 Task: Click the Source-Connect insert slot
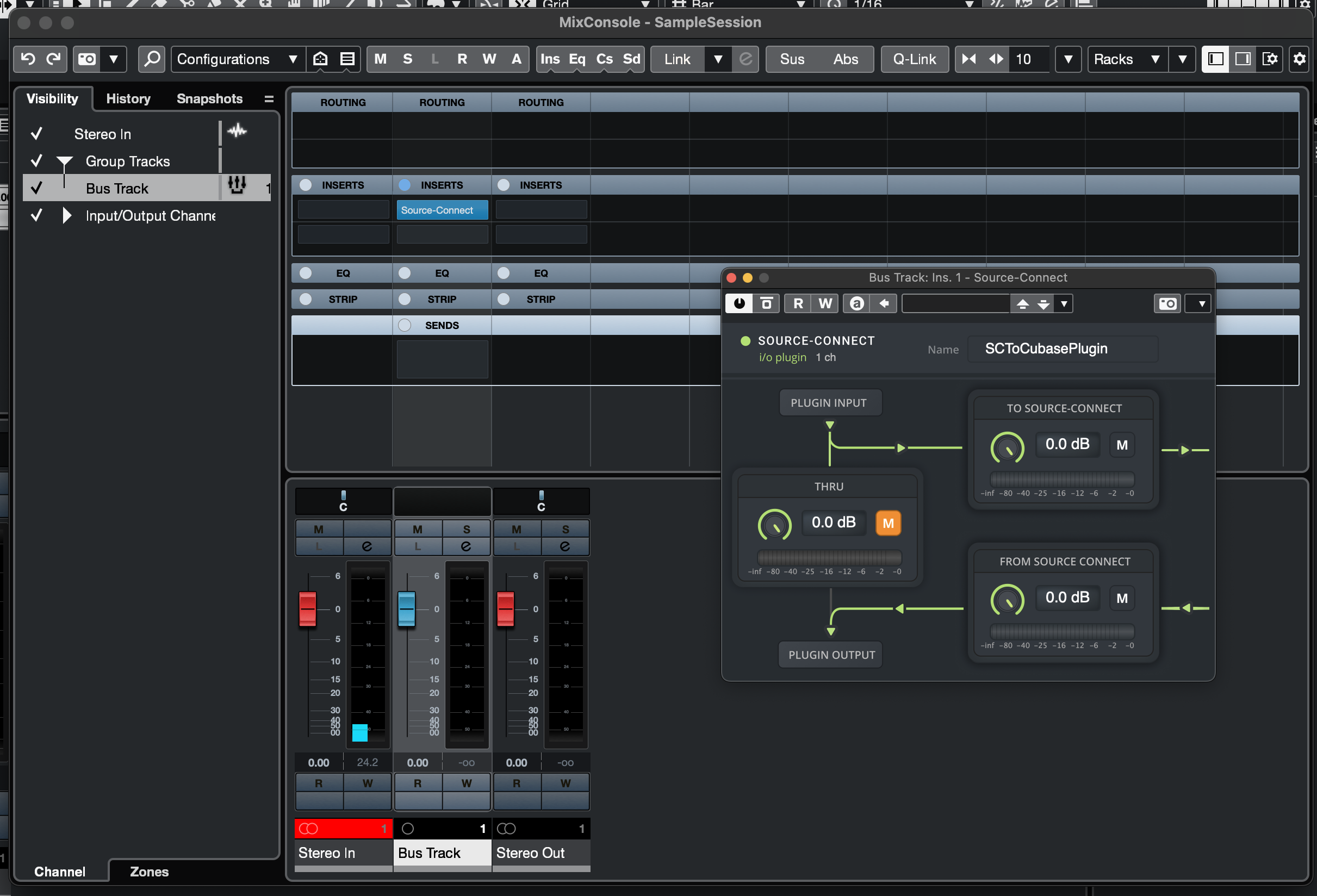pos(442,210)
